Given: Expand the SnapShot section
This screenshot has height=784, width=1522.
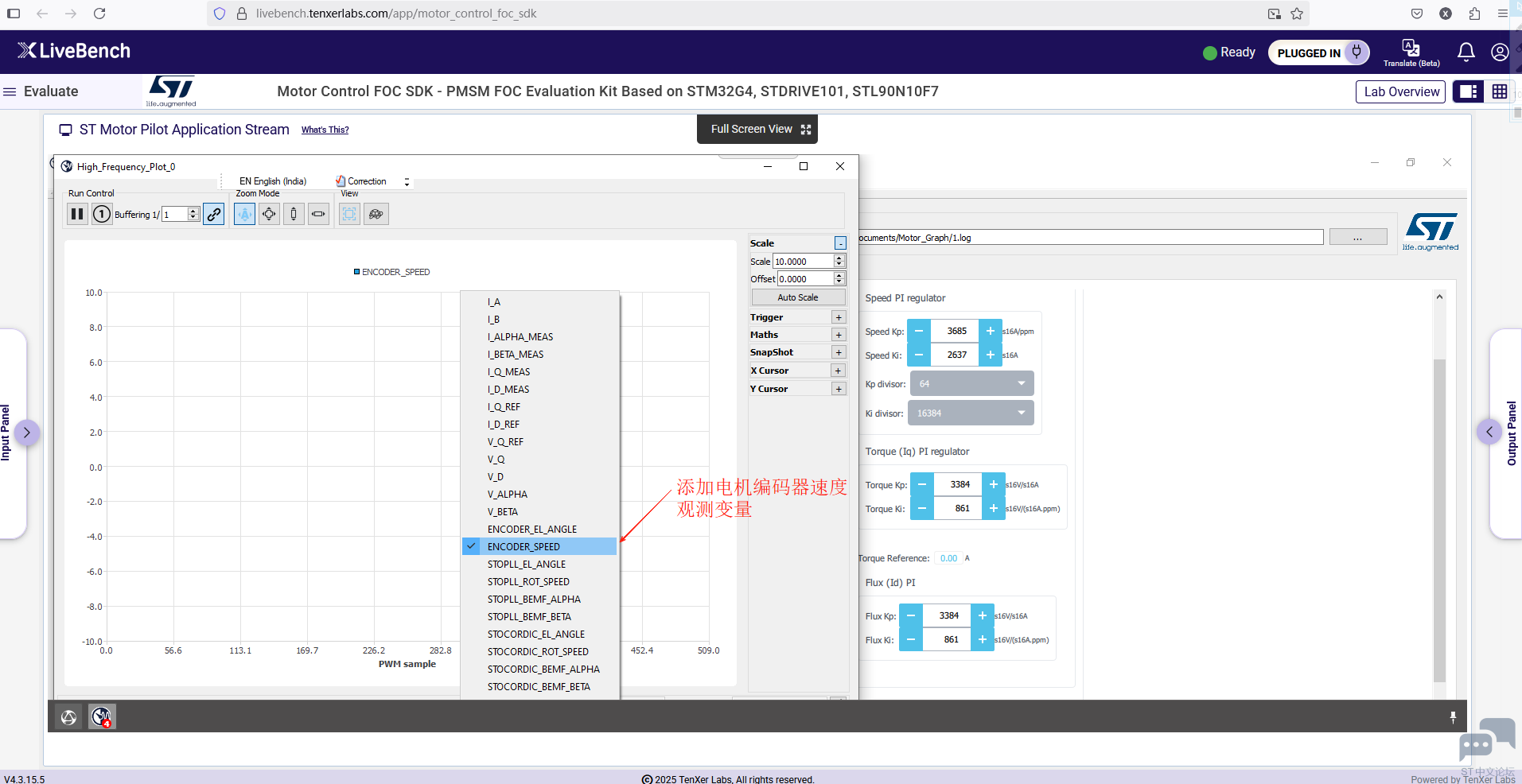Looking at the screenshot, I should 839,352.
